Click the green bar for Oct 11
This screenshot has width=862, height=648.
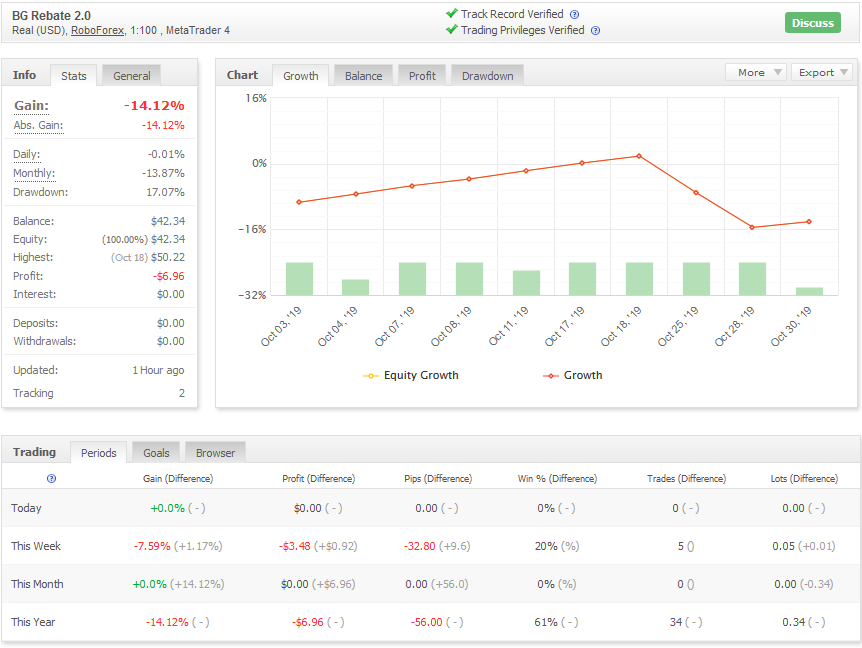pos(526,283)
